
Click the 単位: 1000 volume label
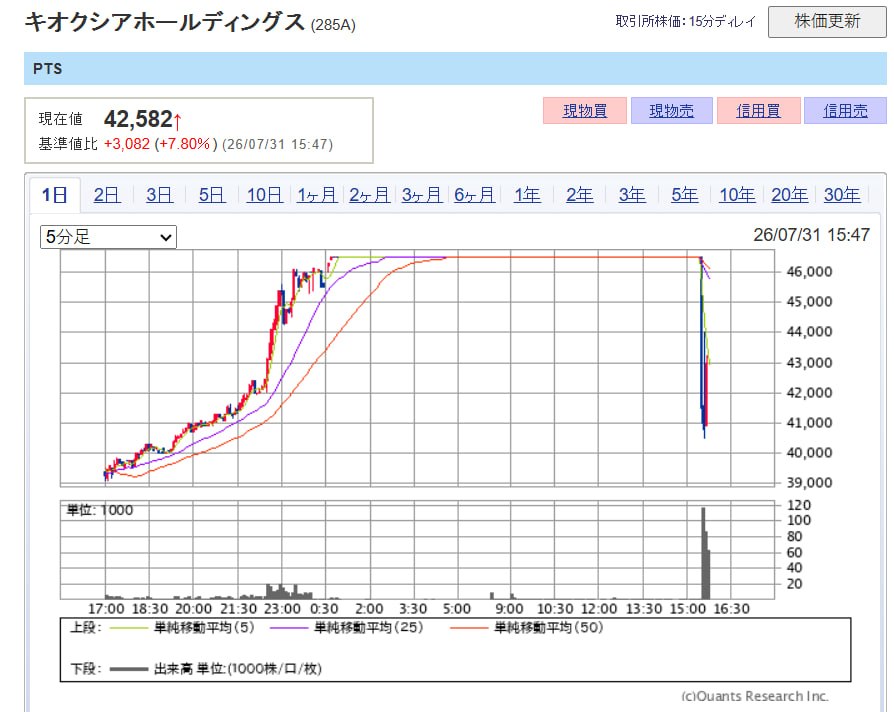point(100,510)
